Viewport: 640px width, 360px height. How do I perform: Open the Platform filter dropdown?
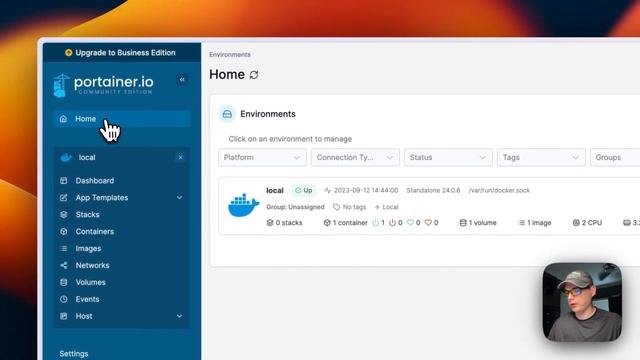262,158
